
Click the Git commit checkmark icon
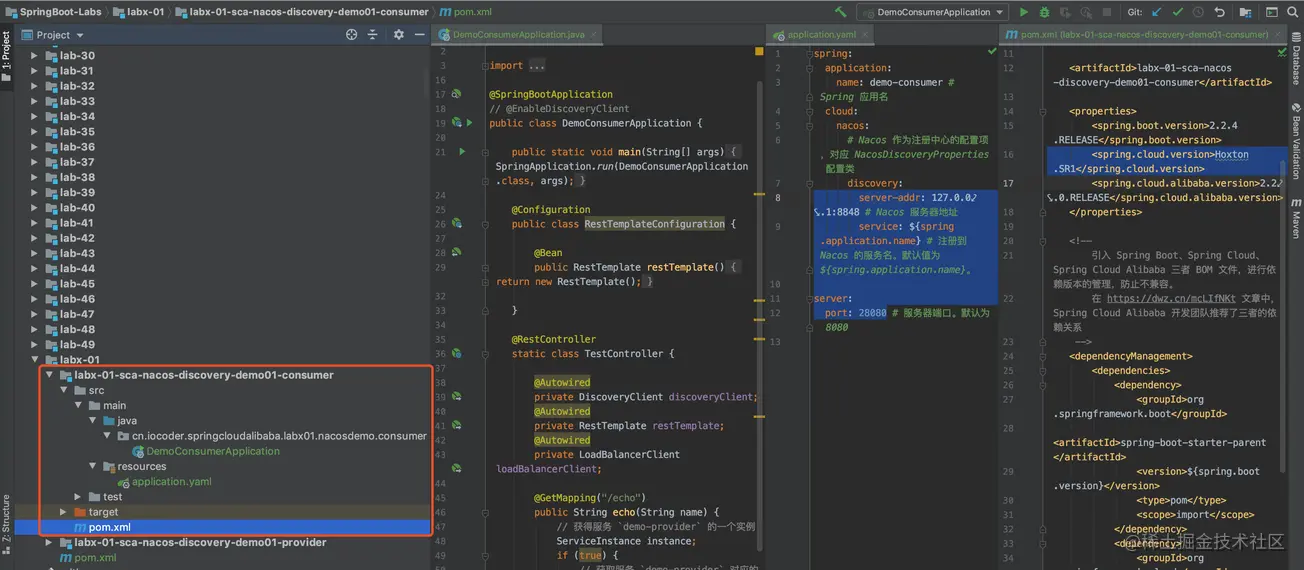pyautogui.click(x=1177, y=12)
